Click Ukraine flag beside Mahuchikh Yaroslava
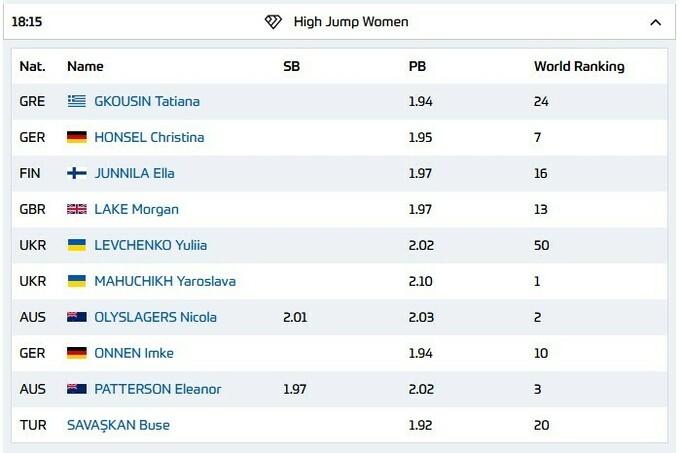680x453 pixels. [77, 281]
